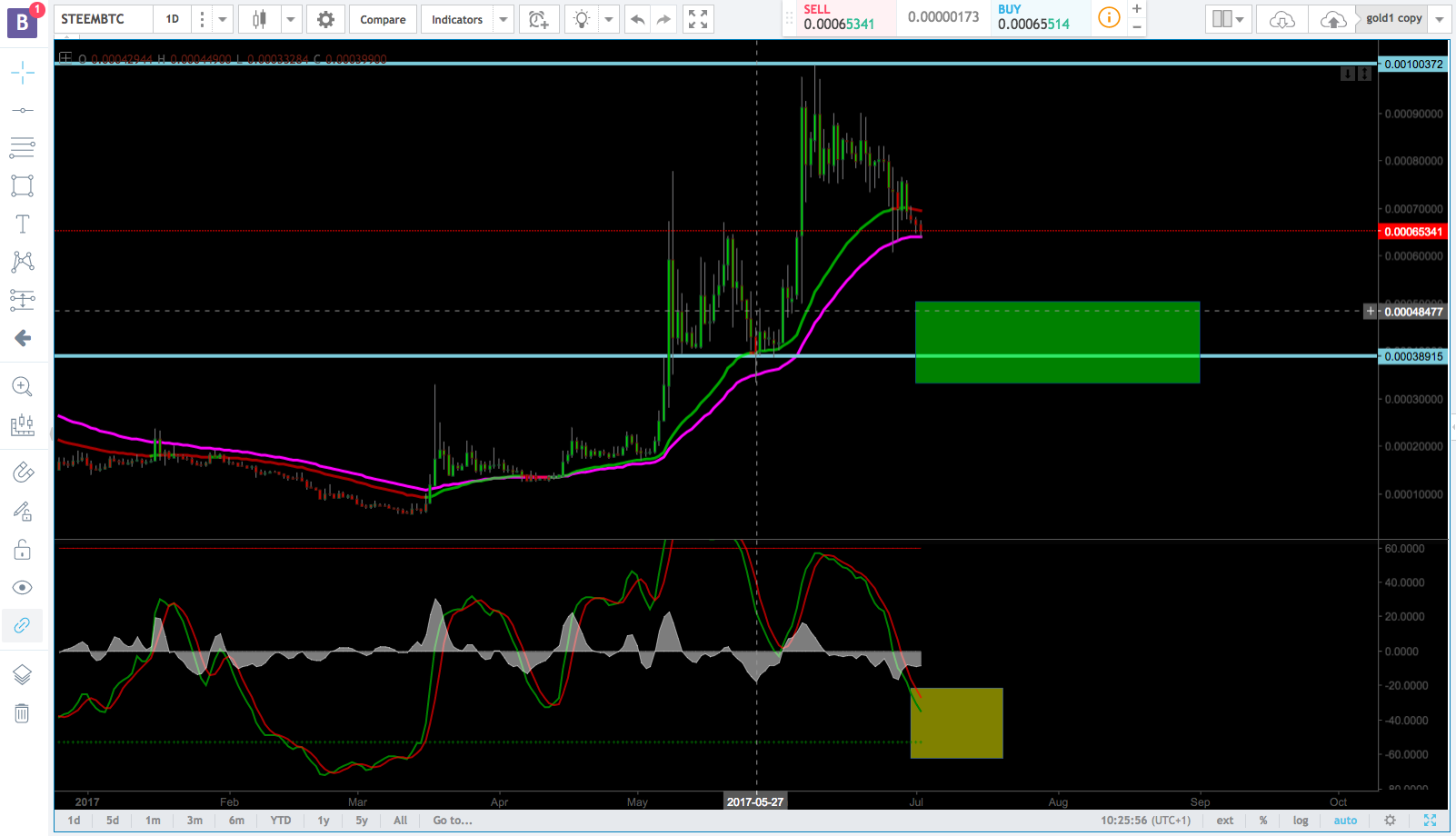Image resolution: width=1456 pixels, height=836 pixels.
Task: Lock all drawing tools
Action: (23, 549)
